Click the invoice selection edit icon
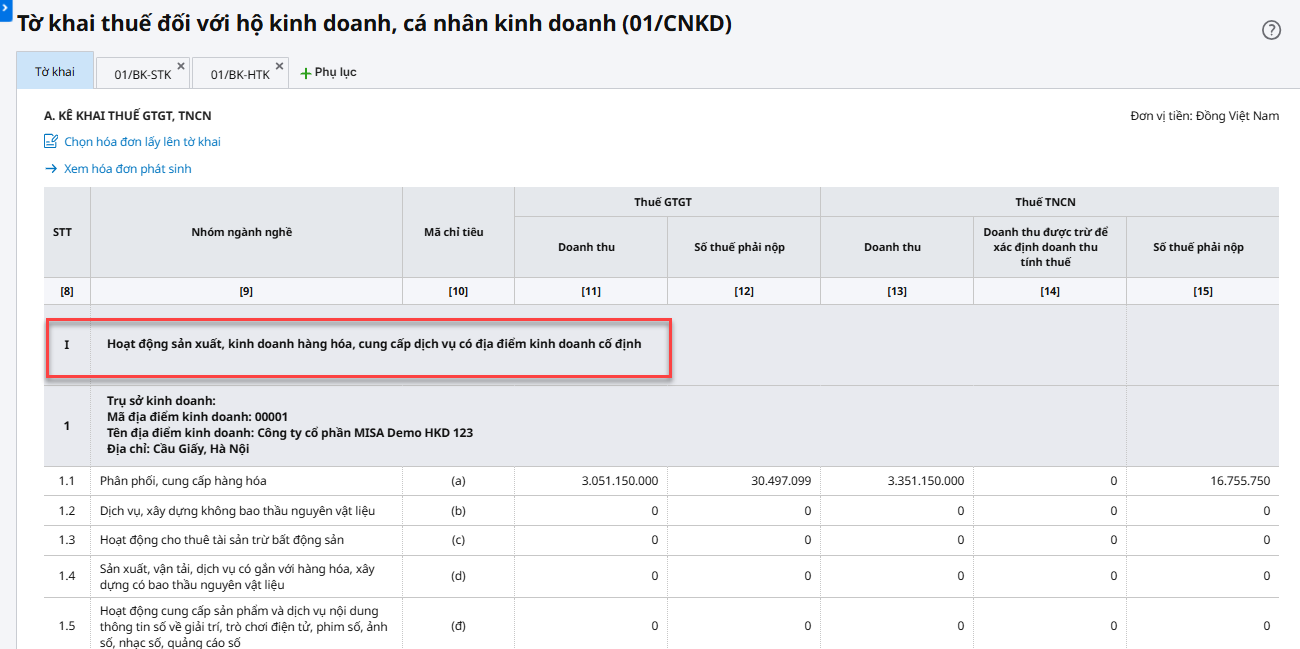Screen dimensions: 1300x649 51,142
